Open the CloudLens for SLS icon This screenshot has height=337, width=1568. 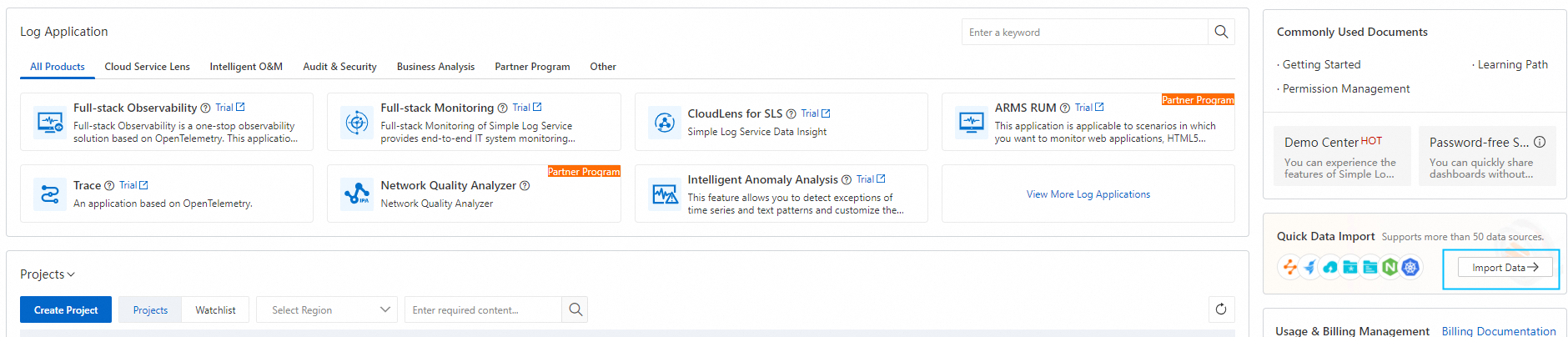[x=664, y=123]
